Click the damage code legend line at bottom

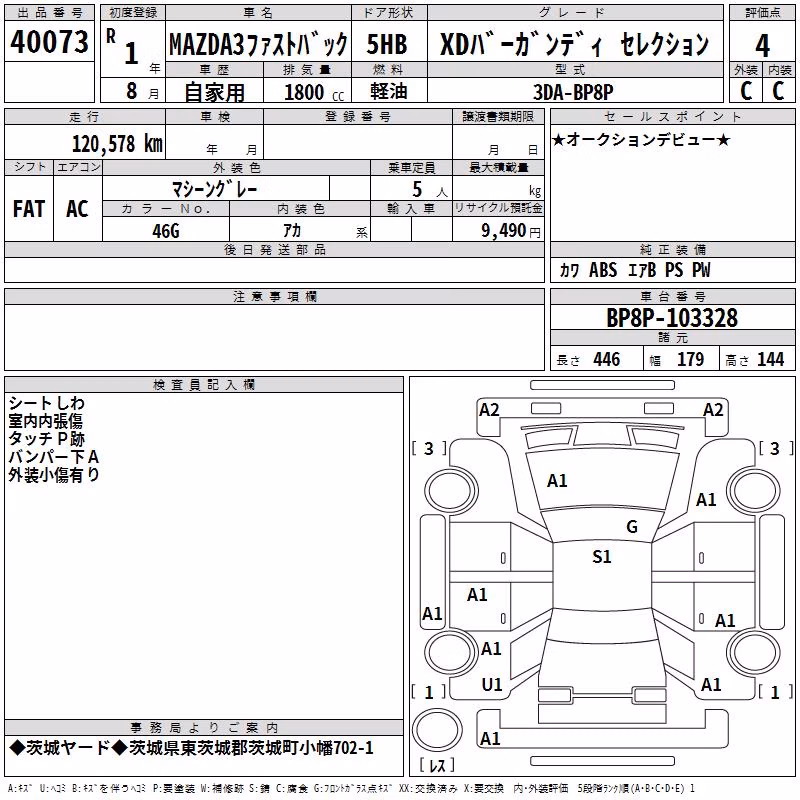pos(351,788)
